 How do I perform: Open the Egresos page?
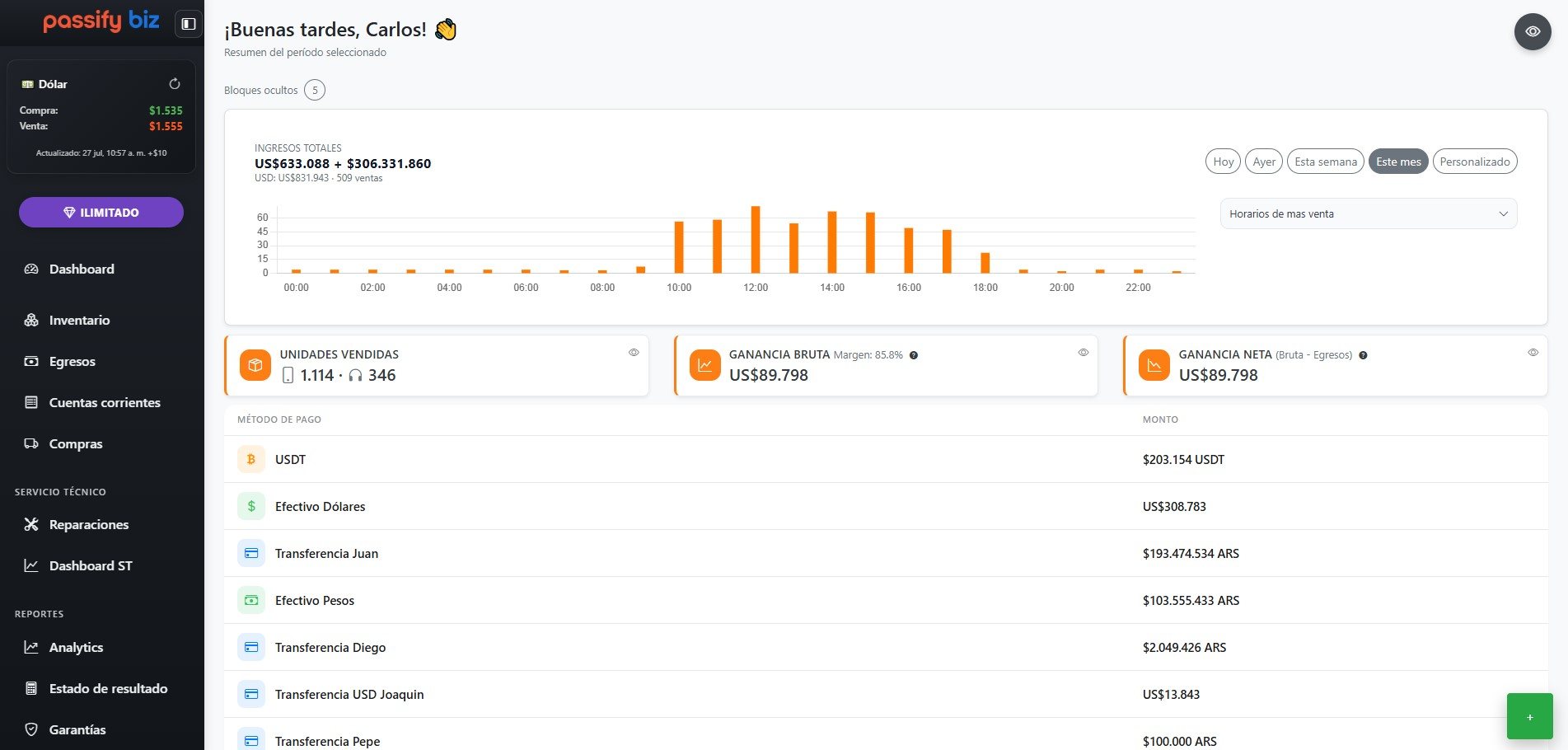[x=73, y=362]
